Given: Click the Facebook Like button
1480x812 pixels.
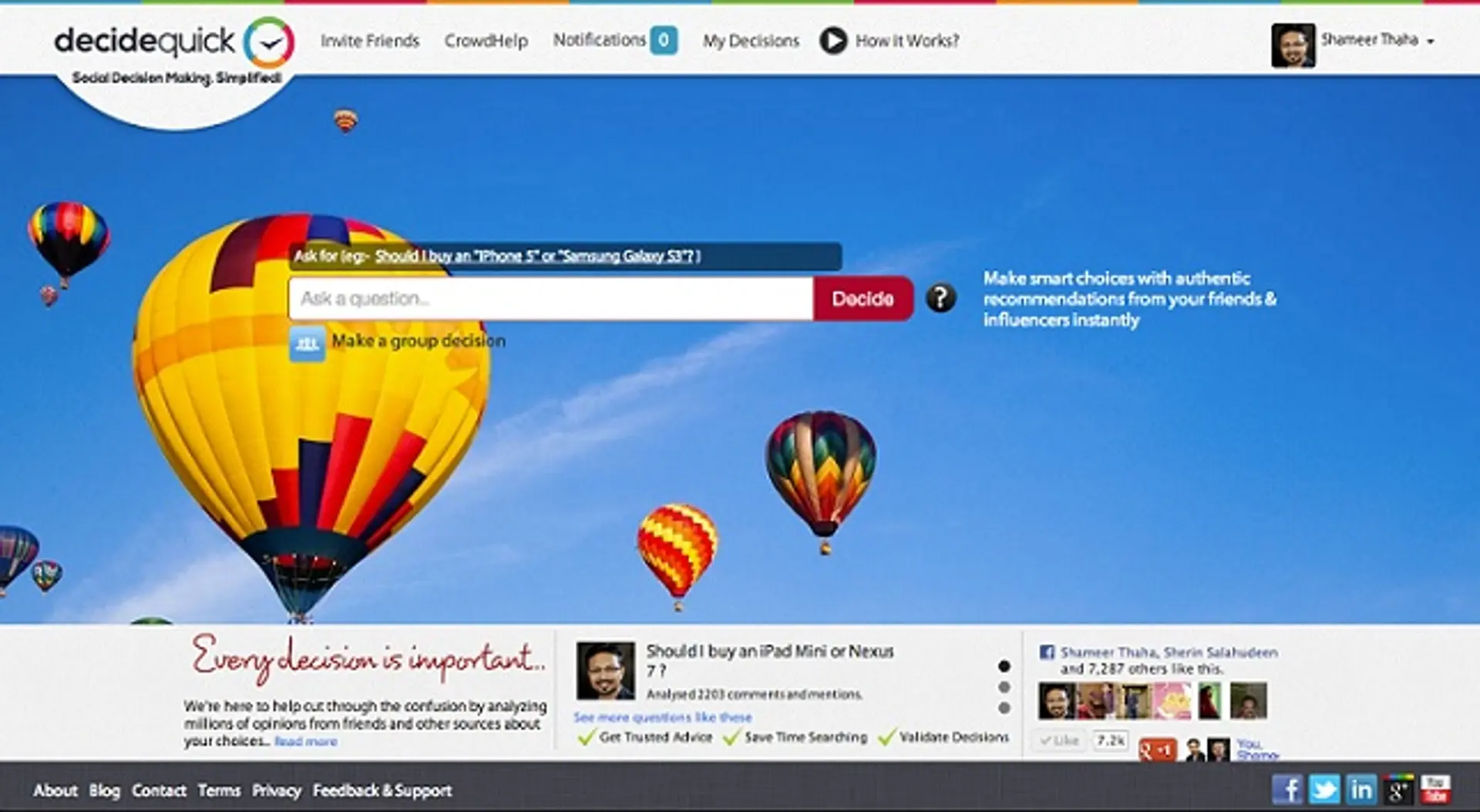Looking at the screenshot, I should [x=1059, y=740].
